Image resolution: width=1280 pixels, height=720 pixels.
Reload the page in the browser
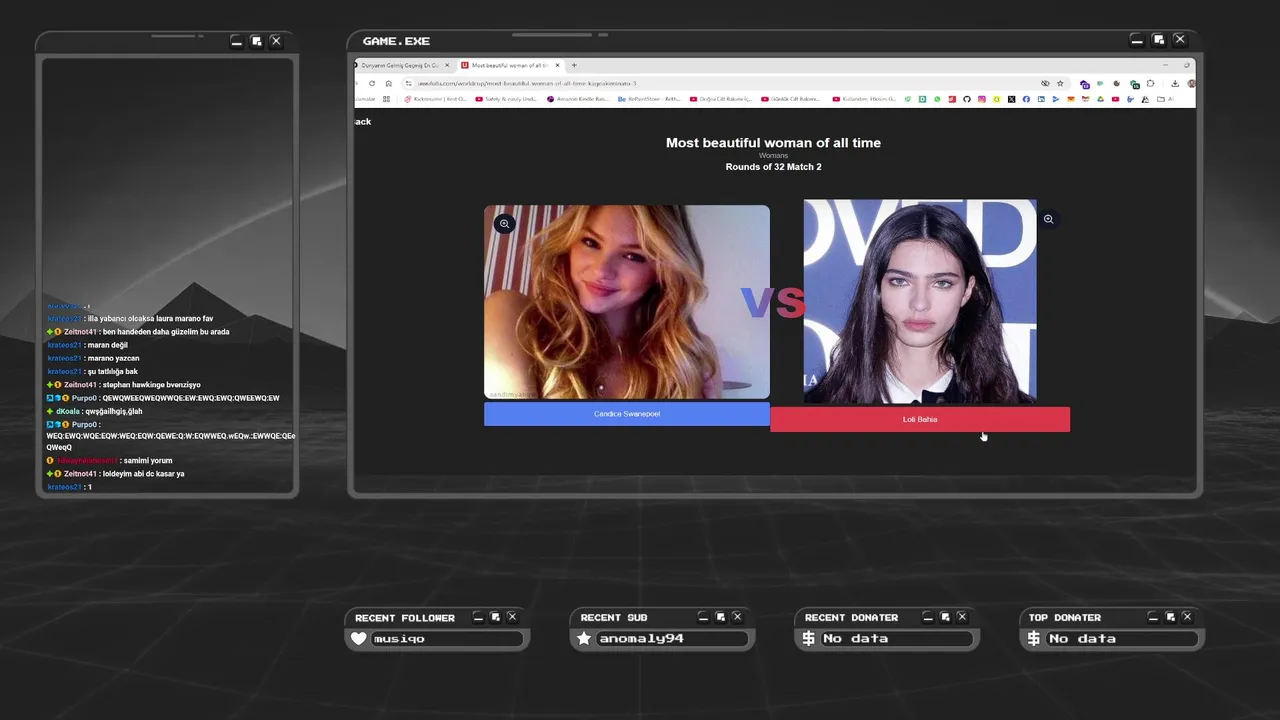click(372, 83)
